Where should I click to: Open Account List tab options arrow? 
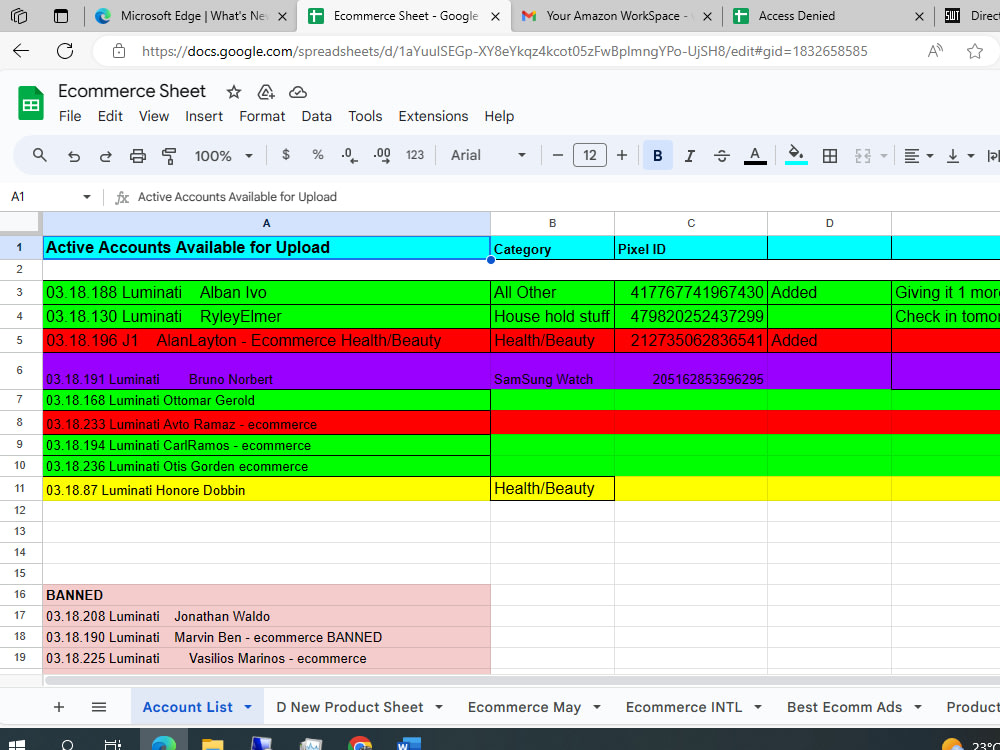tap(248, 707)
